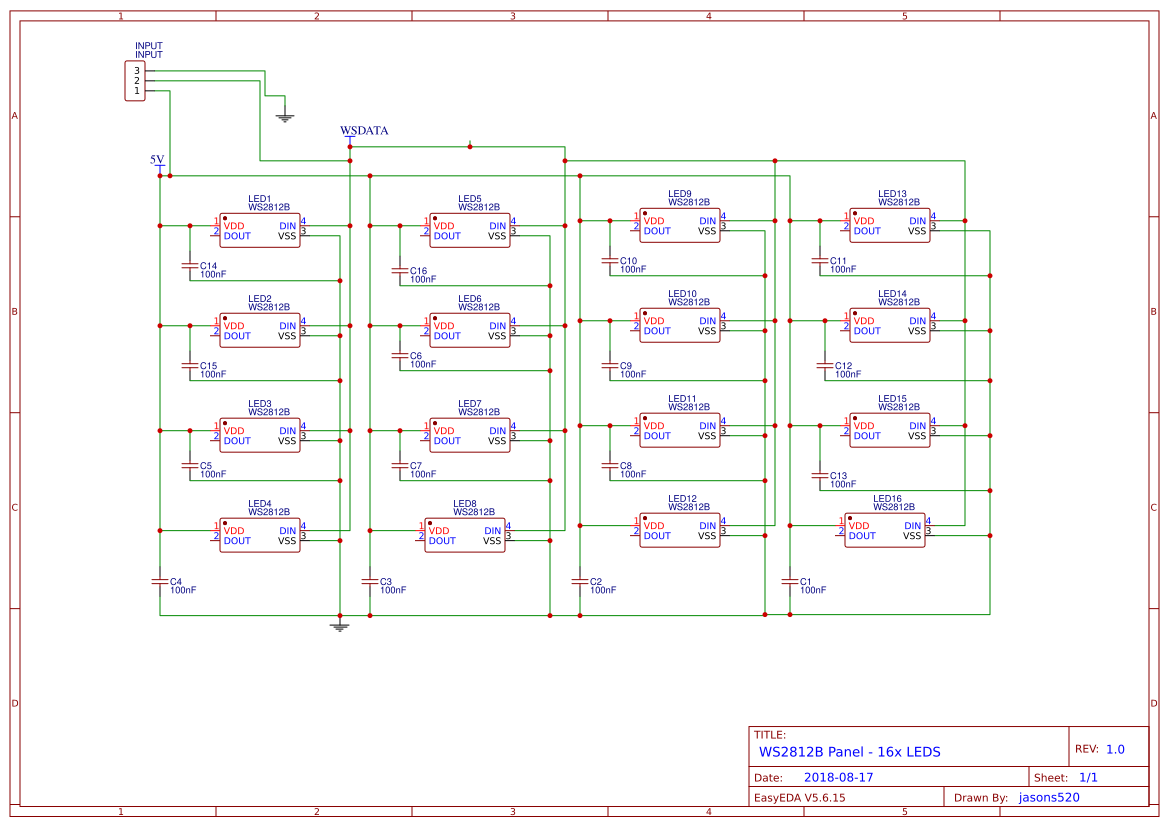Click the LED8 WS2812B chip body

coord(465,536)
